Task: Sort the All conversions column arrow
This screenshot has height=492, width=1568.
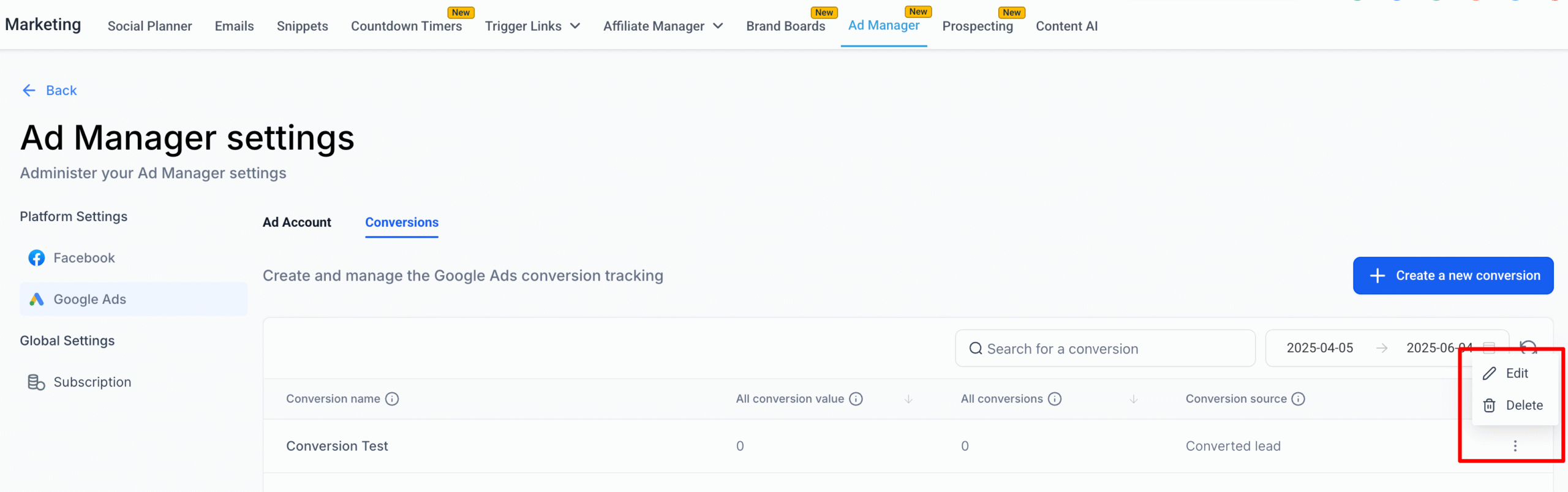Action: pyautogui.click(x=1133, y=399)
